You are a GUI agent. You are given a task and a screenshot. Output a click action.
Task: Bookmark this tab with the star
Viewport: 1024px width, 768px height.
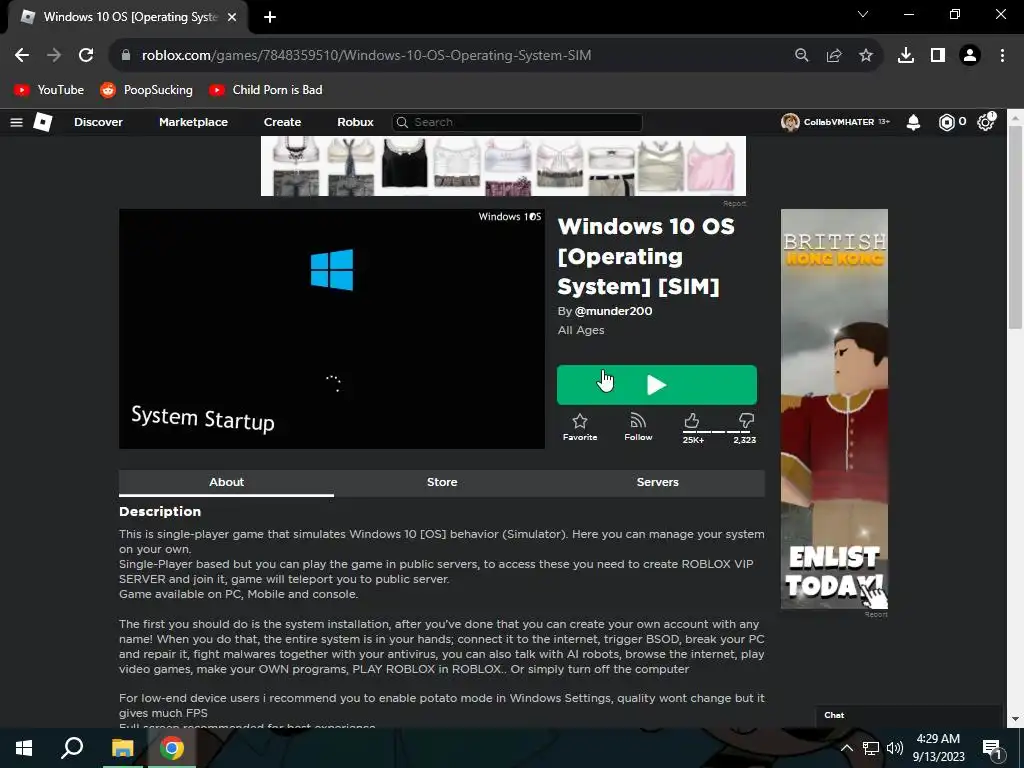(x=866, y=56)
